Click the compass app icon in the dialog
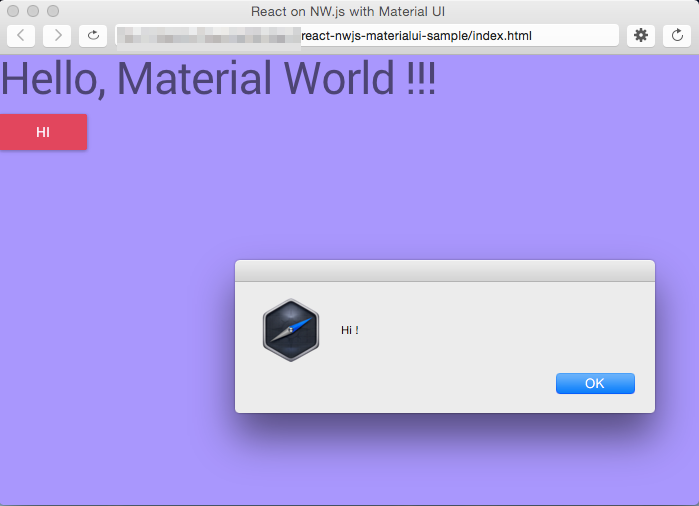The height and width of the screenshot is (506, 699). point(291,330)
